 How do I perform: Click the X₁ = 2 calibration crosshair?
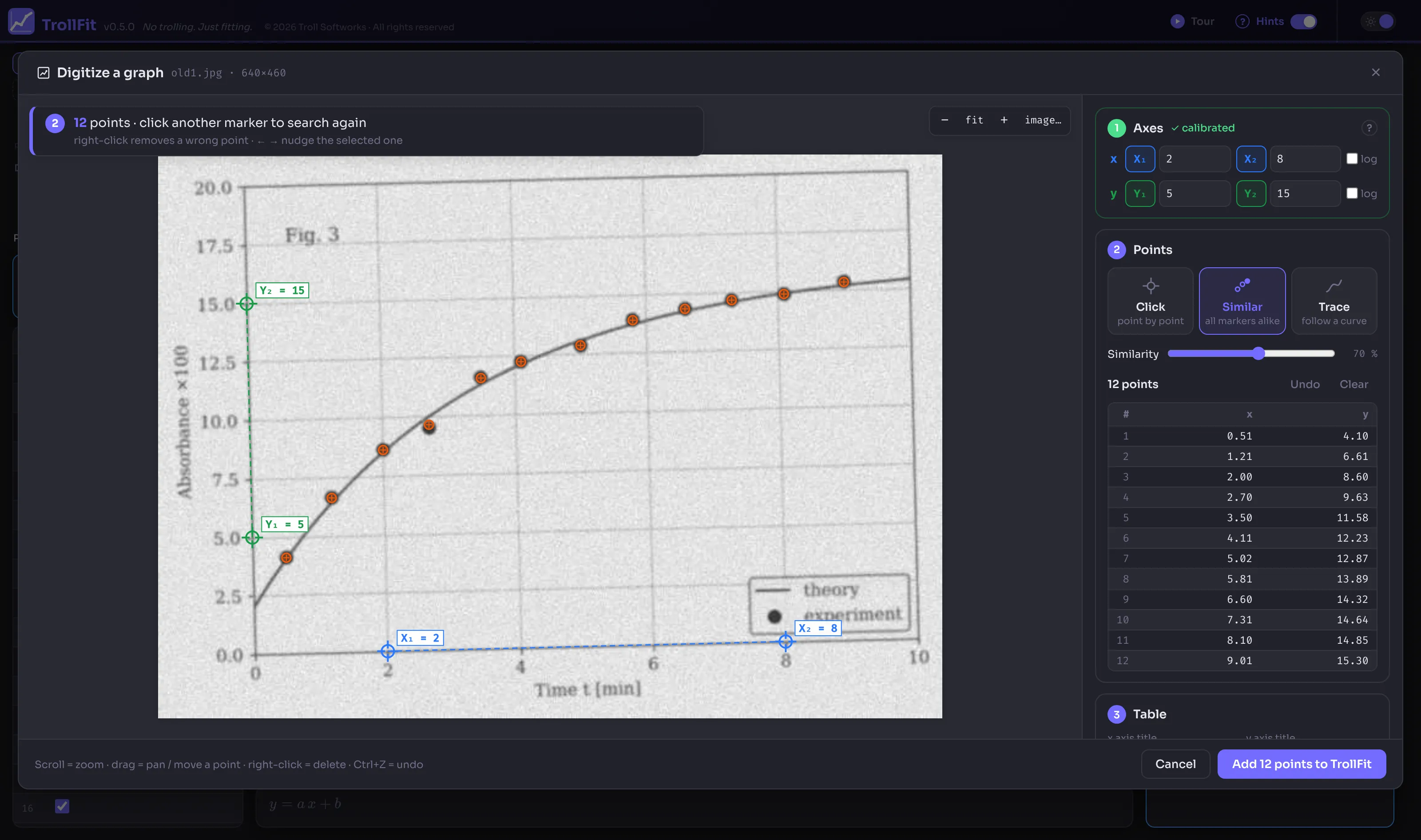(x=388, y=651)
